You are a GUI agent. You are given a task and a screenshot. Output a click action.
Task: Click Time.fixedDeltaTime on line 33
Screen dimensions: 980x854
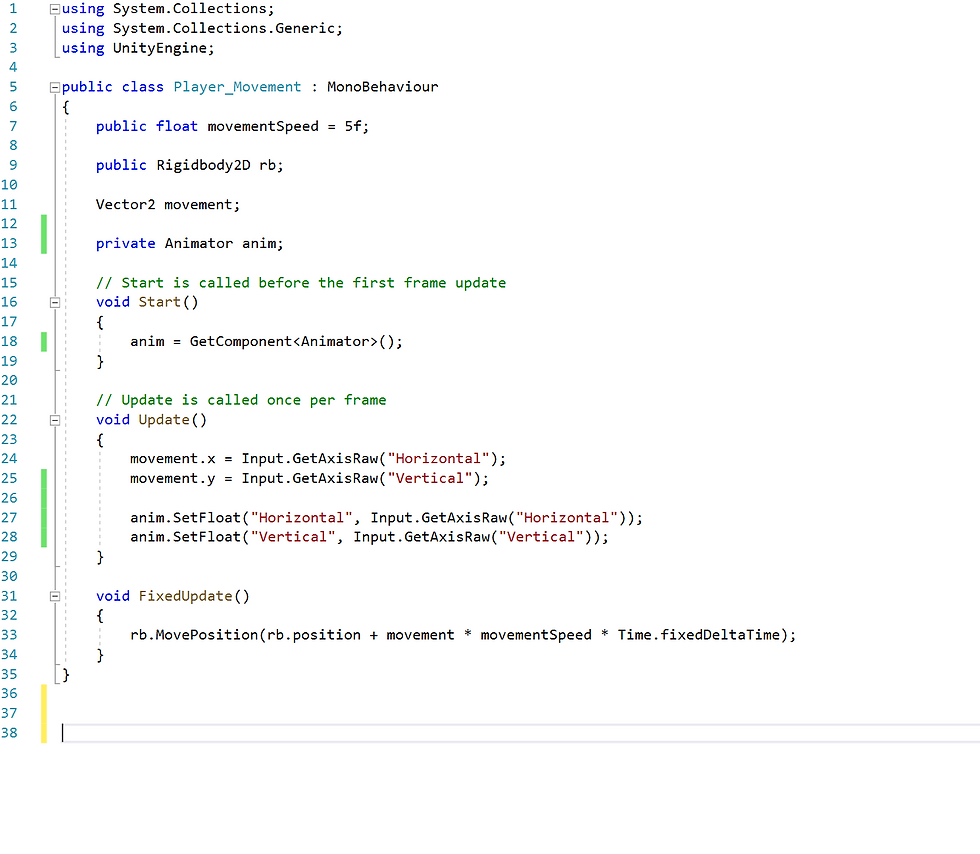point(699,635)
